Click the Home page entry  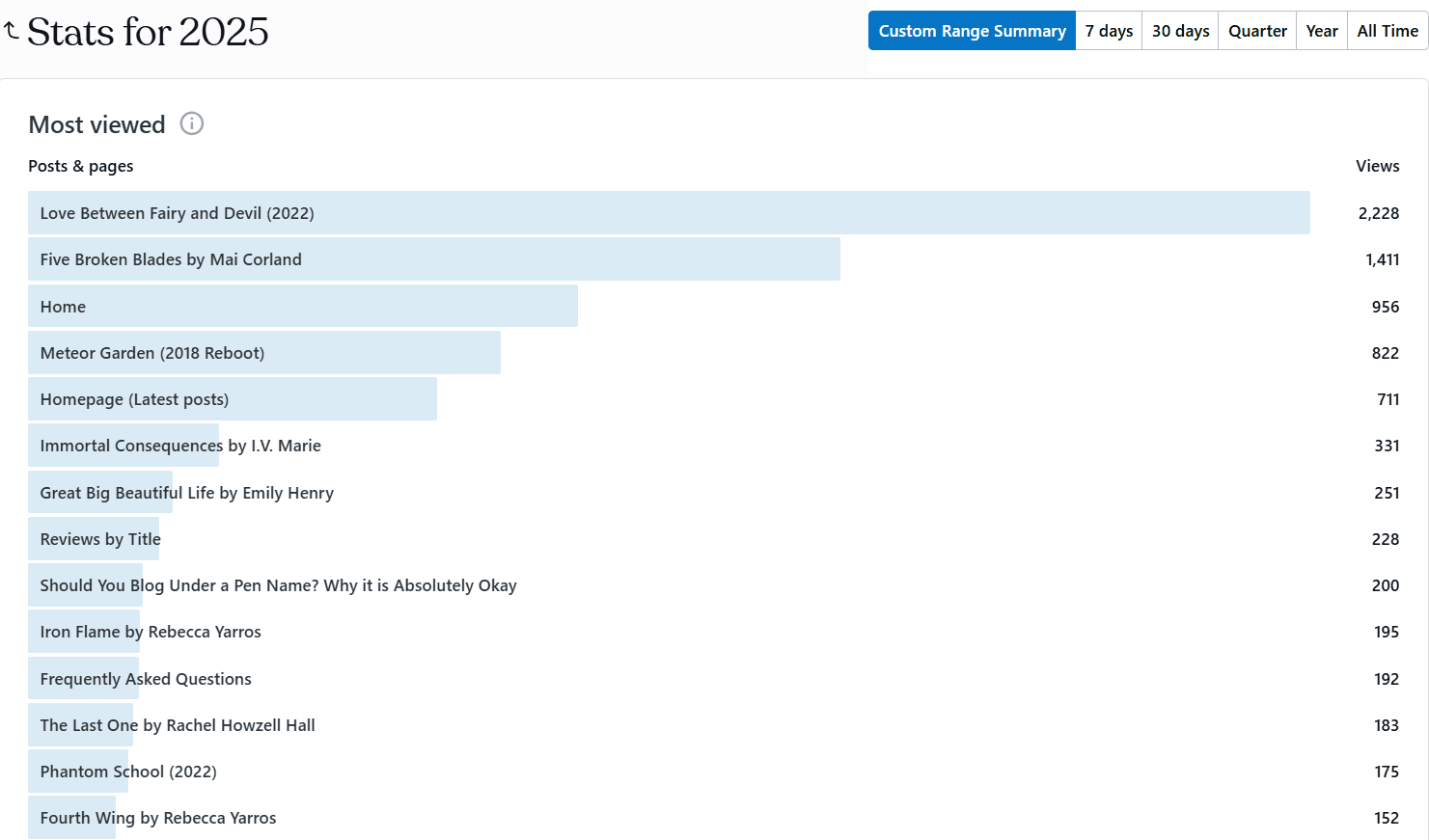62,306
